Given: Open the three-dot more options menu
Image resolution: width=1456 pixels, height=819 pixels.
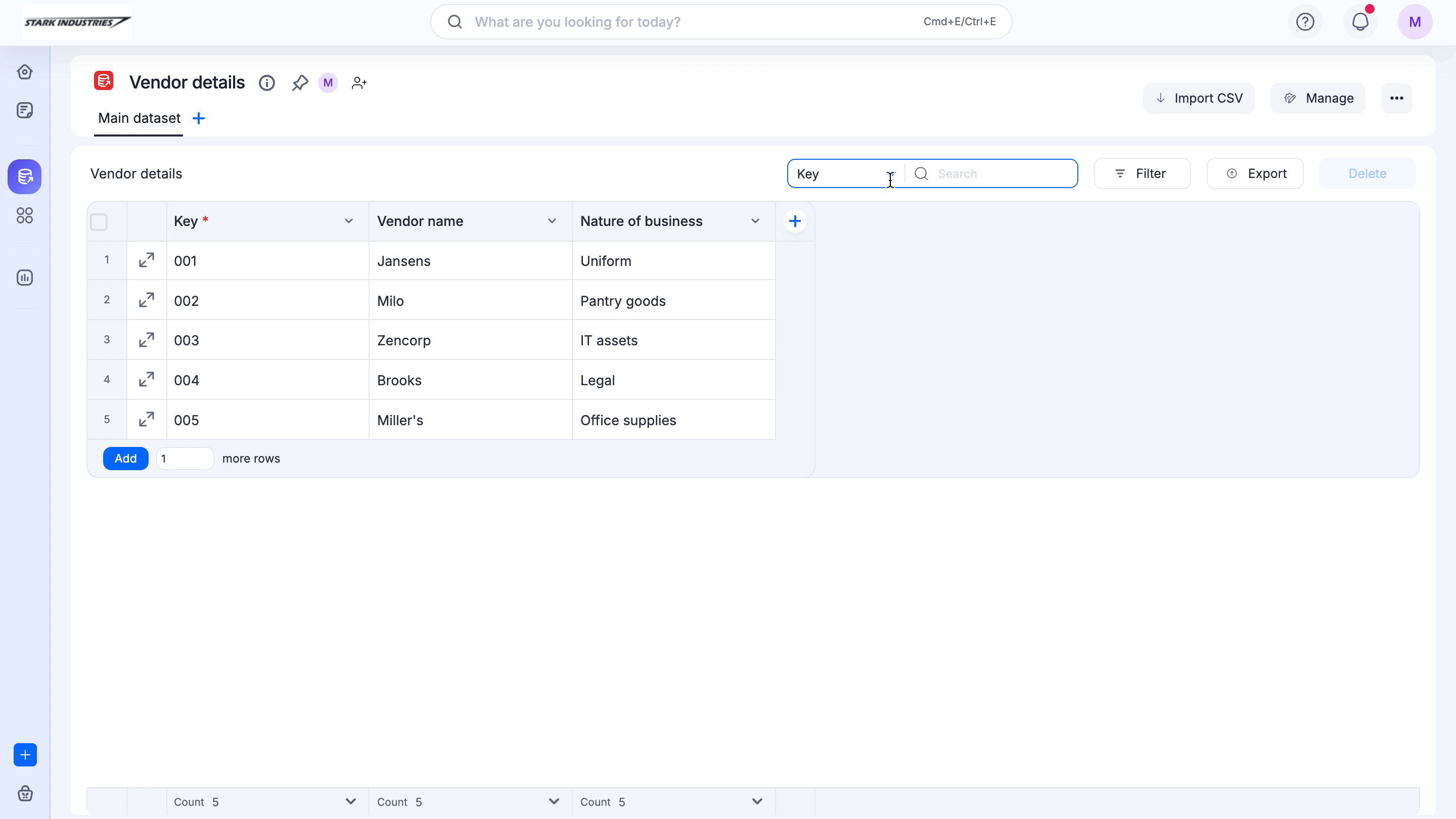Looking at the screenshot, I should (x=1397, y=99).
